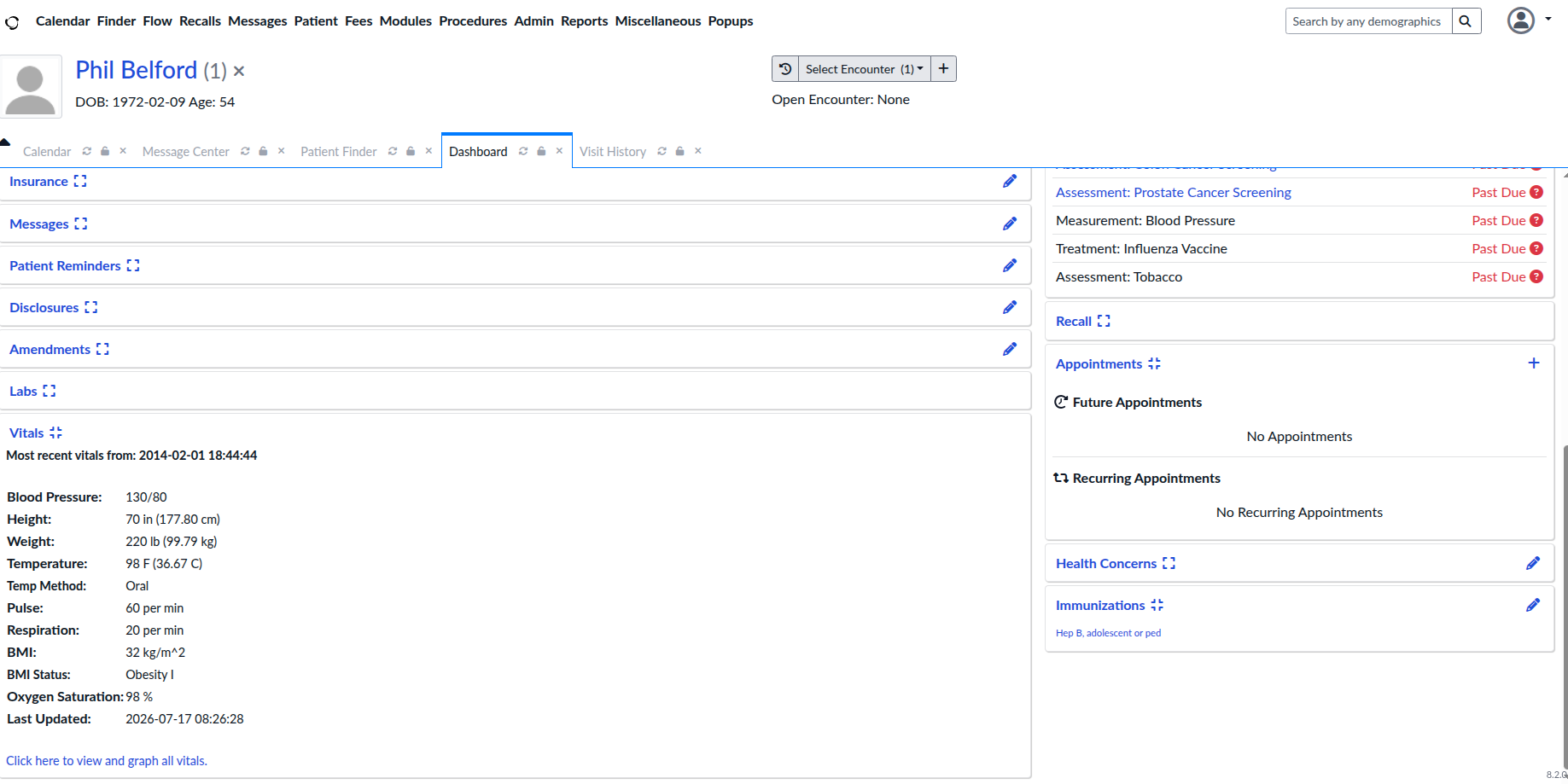The height and width of the screenshot is (784, 1568).
Task: Collapse the Vitals section
Action: pyautogui.click(x=56, y=433)
